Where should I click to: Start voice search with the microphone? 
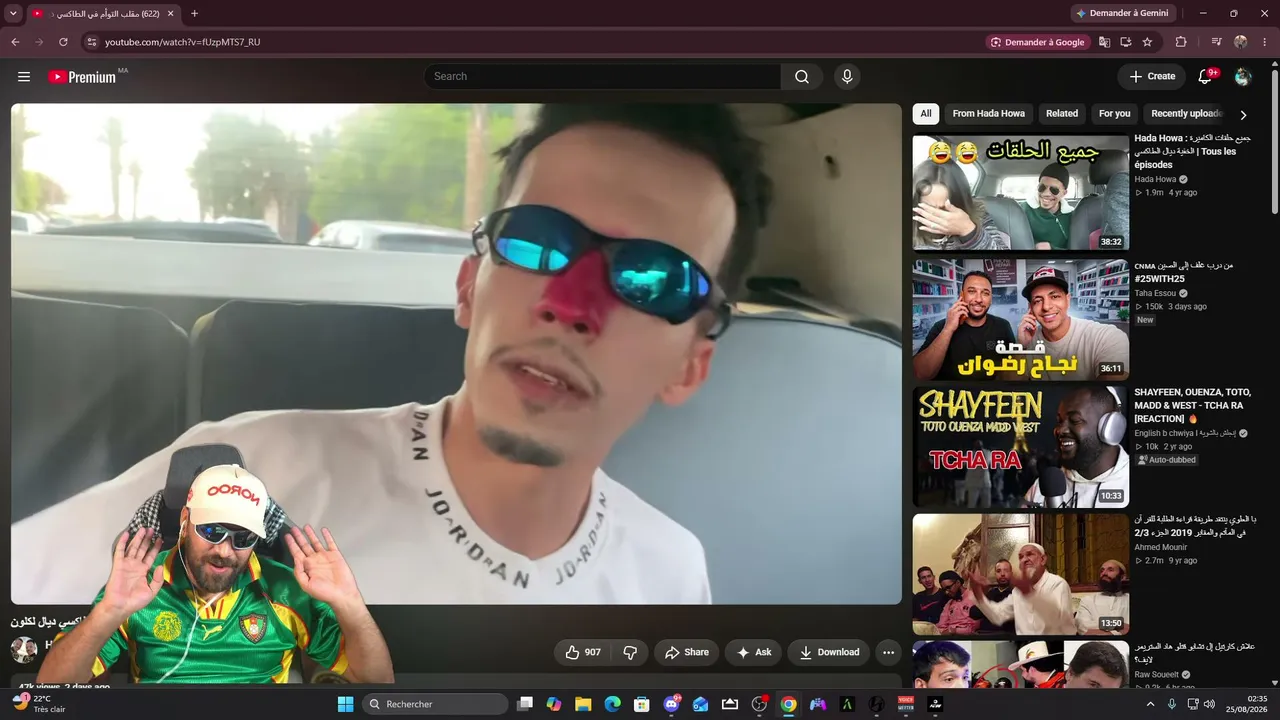847,77
